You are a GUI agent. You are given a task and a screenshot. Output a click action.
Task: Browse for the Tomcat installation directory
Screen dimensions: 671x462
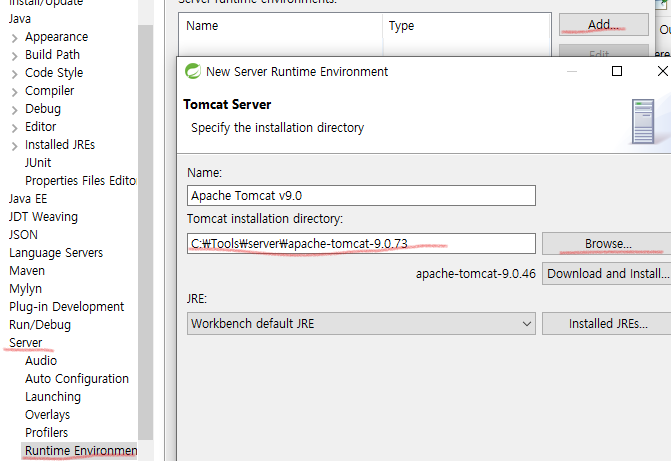click(x=608, y=243)
